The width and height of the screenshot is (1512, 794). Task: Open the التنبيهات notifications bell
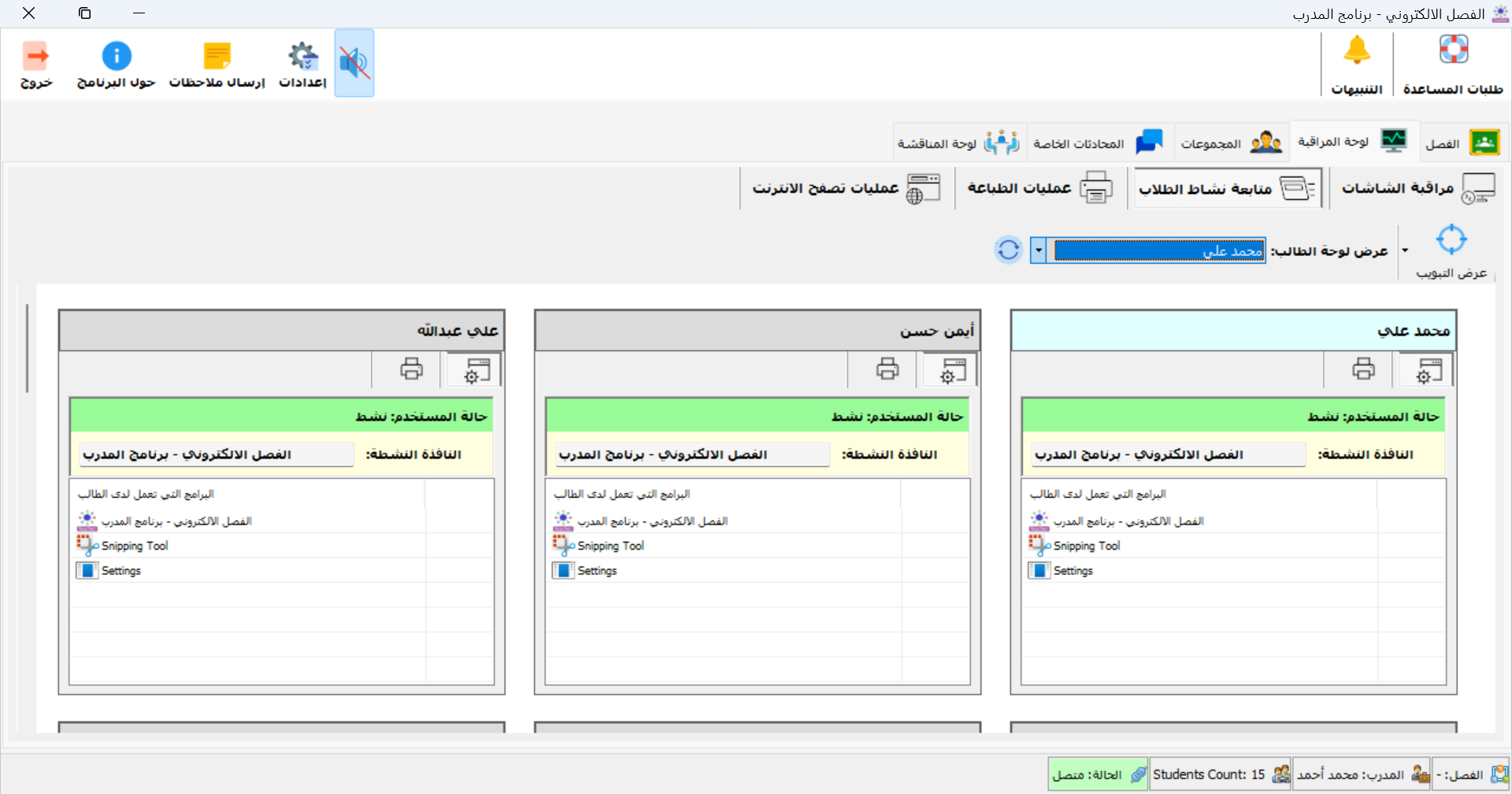(1358, 63)
